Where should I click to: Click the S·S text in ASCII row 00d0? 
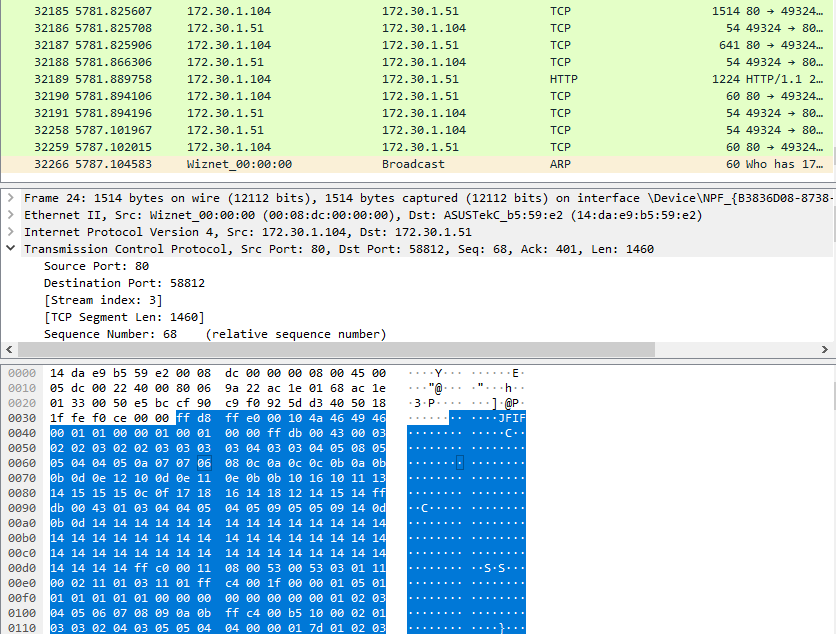point(494,568)
